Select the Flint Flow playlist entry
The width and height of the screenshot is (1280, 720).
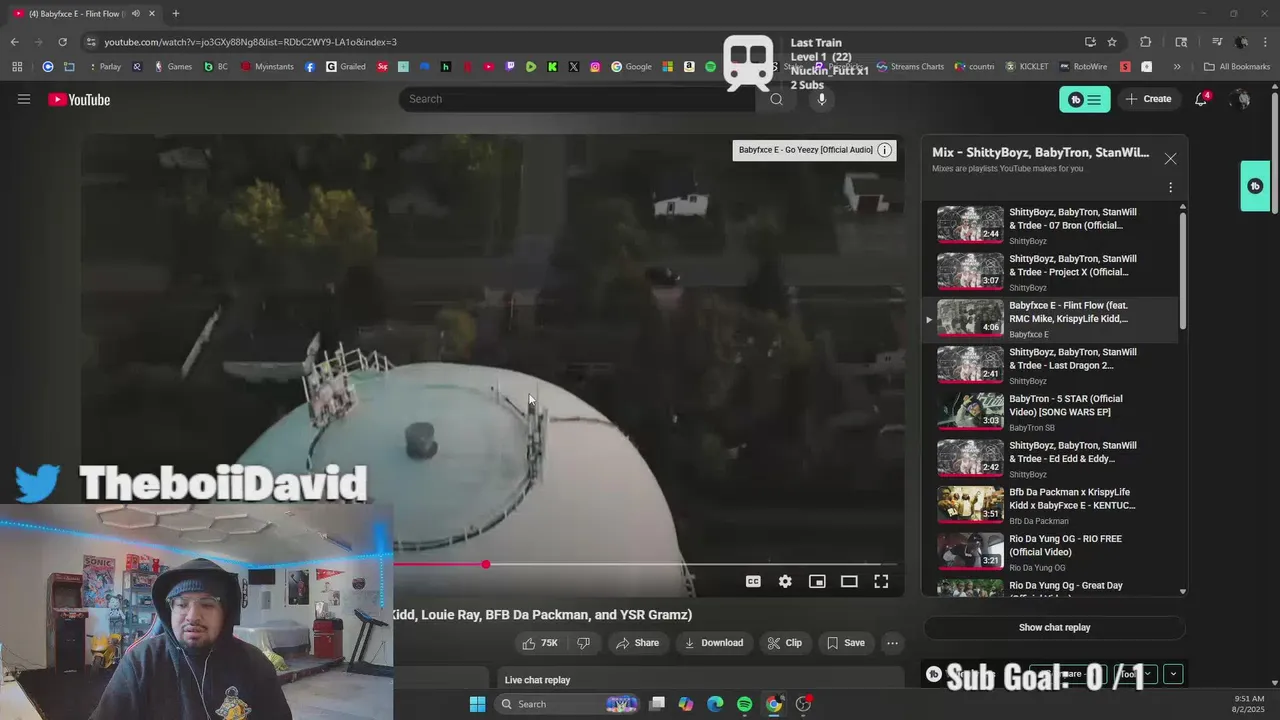(1050, 319)
